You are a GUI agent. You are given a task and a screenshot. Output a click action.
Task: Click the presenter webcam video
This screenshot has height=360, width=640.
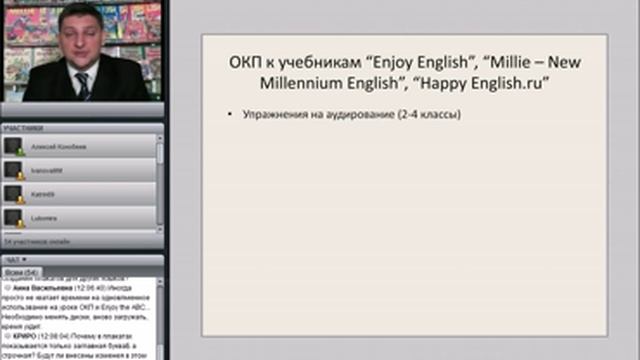[82, 51]
